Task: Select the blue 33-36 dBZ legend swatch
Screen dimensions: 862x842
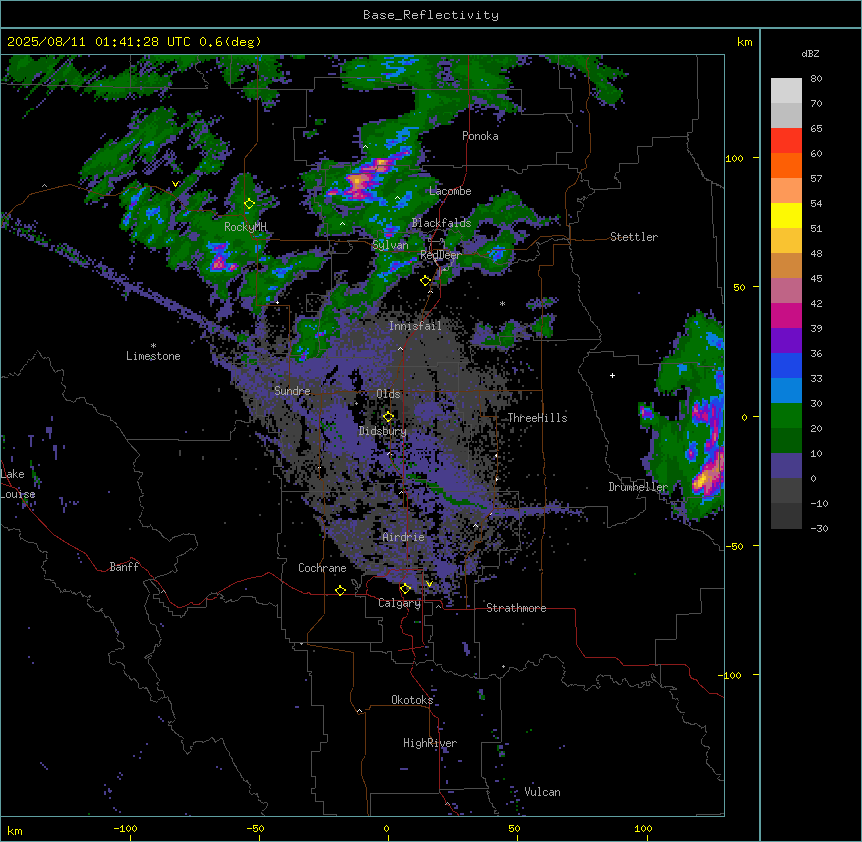Action: coord(786,365)
